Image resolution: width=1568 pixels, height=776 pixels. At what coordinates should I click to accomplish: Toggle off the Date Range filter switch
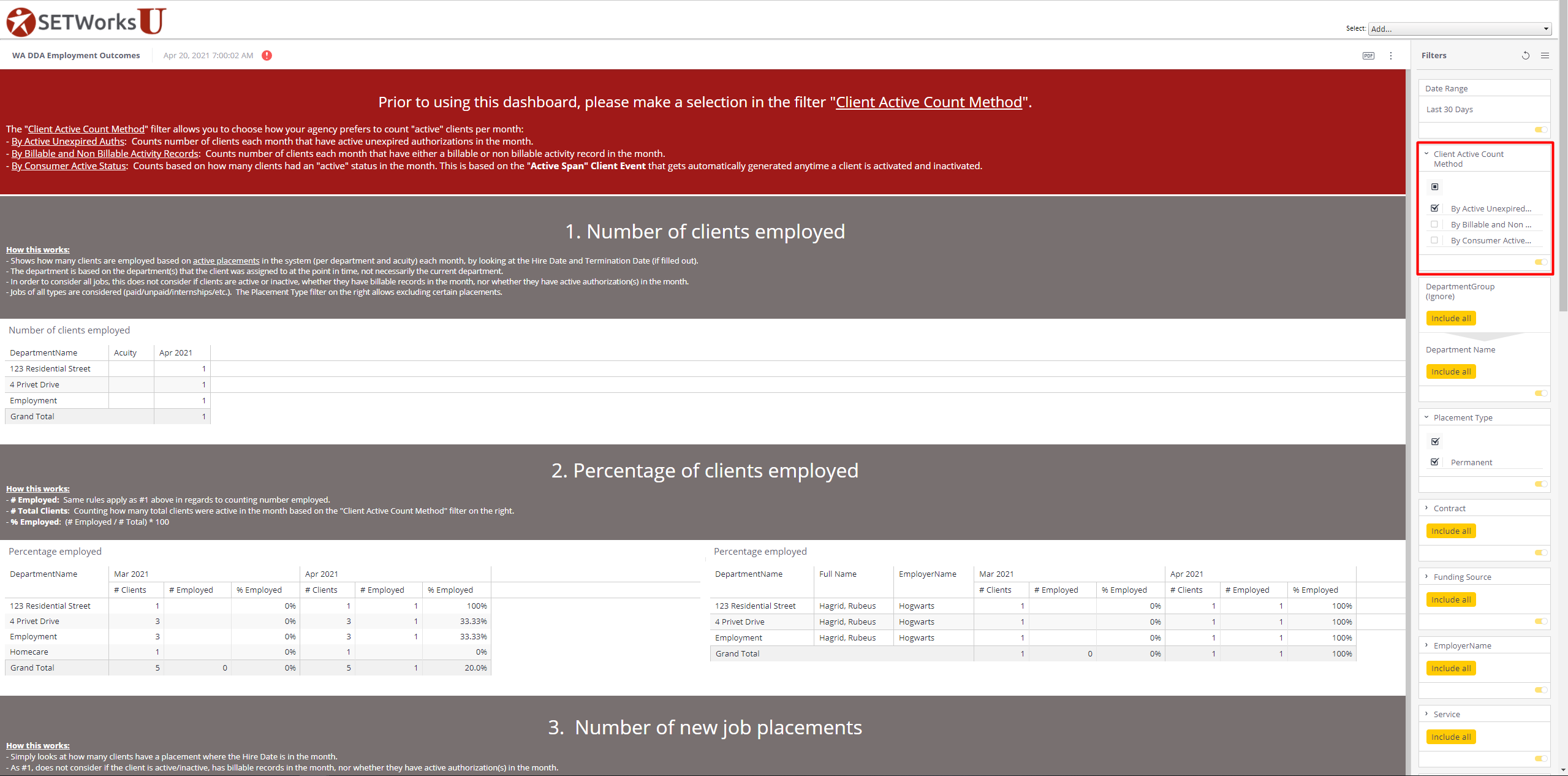pyautogui.click(x=1540, y=129)
